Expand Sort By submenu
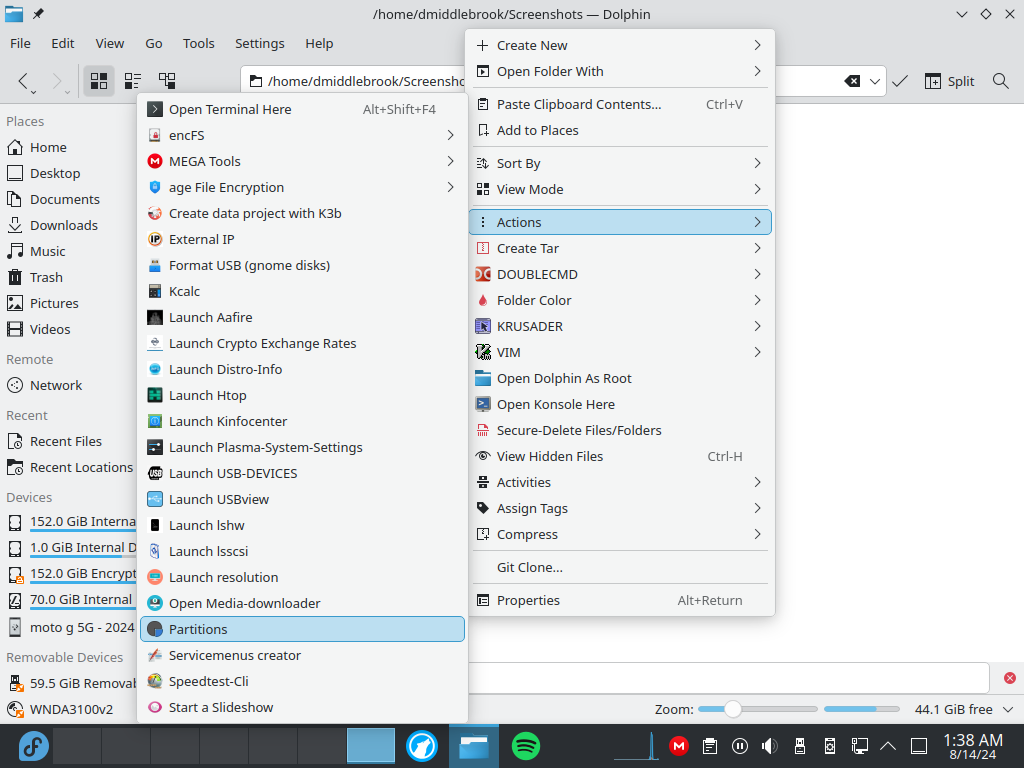Viewport: 1024px width, 768px height. (x=620, y=163)
